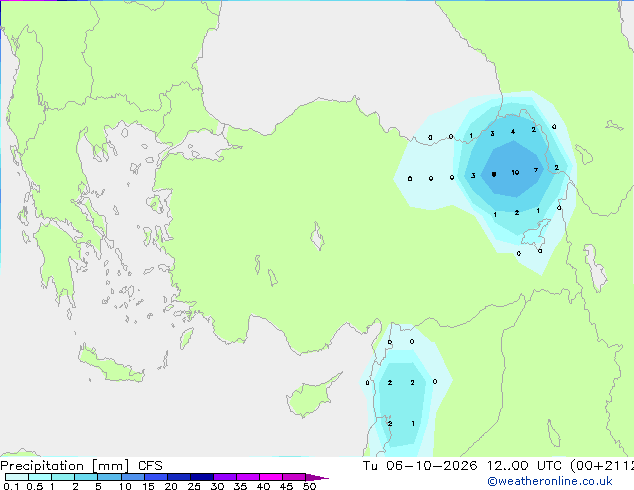Click the 30–35 mm violet legend swatch
The width and height of the screenshot is (634, 490).
coord(224,477)
